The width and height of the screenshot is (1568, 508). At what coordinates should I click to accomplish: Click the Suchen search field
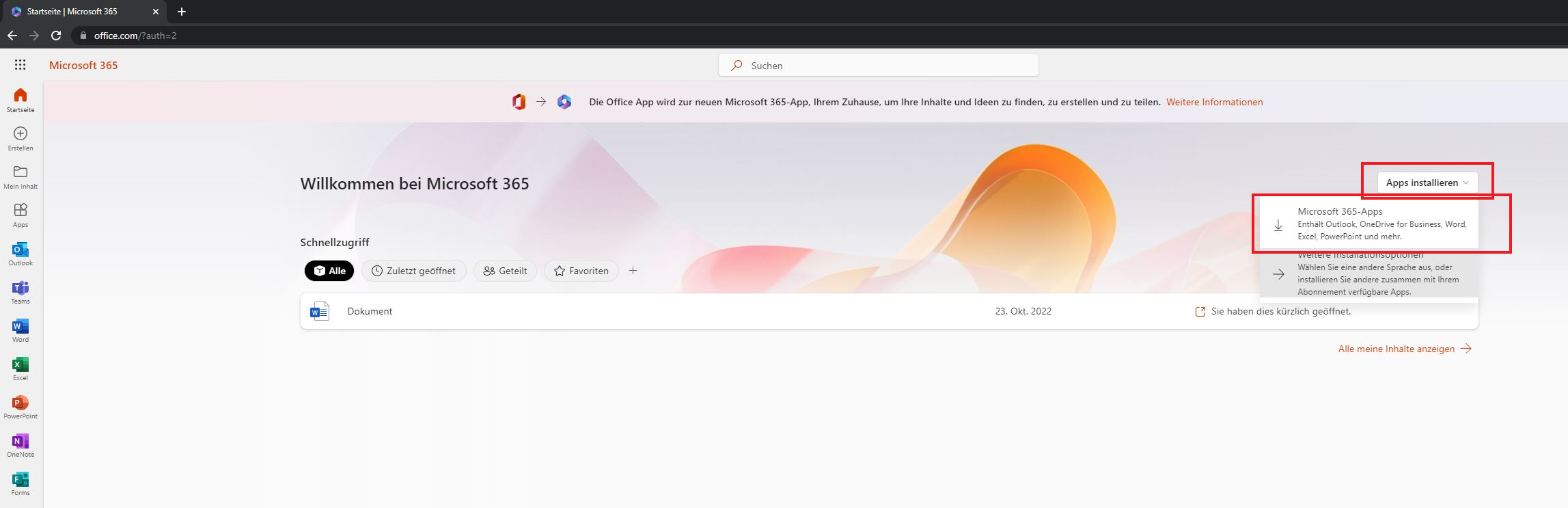tap(879, 66)
